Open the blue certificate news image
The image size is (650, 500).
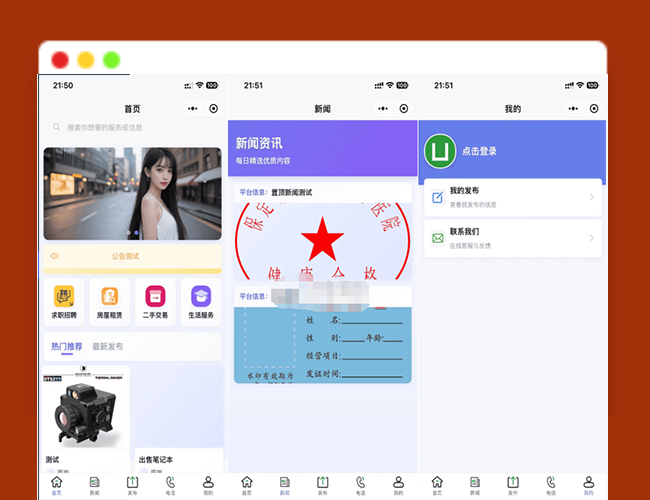point(323,345)
